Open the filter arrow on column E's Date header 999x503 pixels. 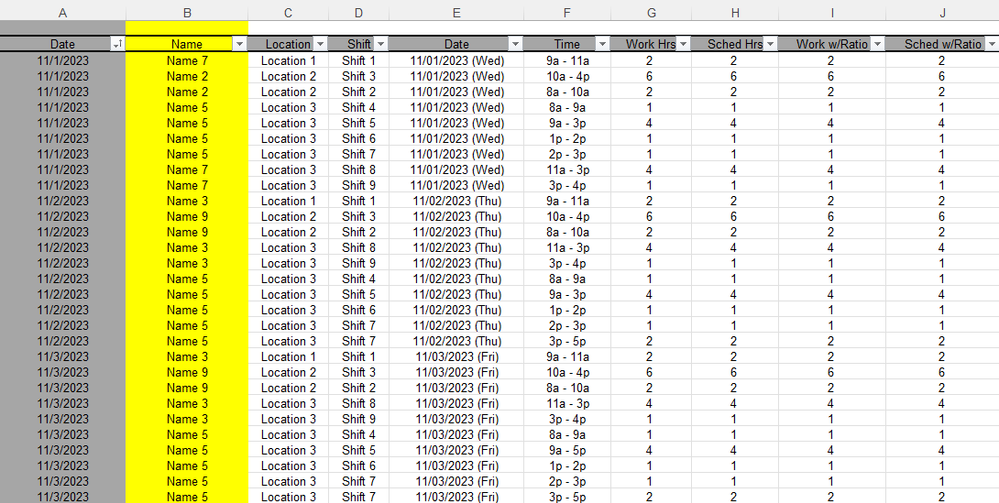click(515, 44)
